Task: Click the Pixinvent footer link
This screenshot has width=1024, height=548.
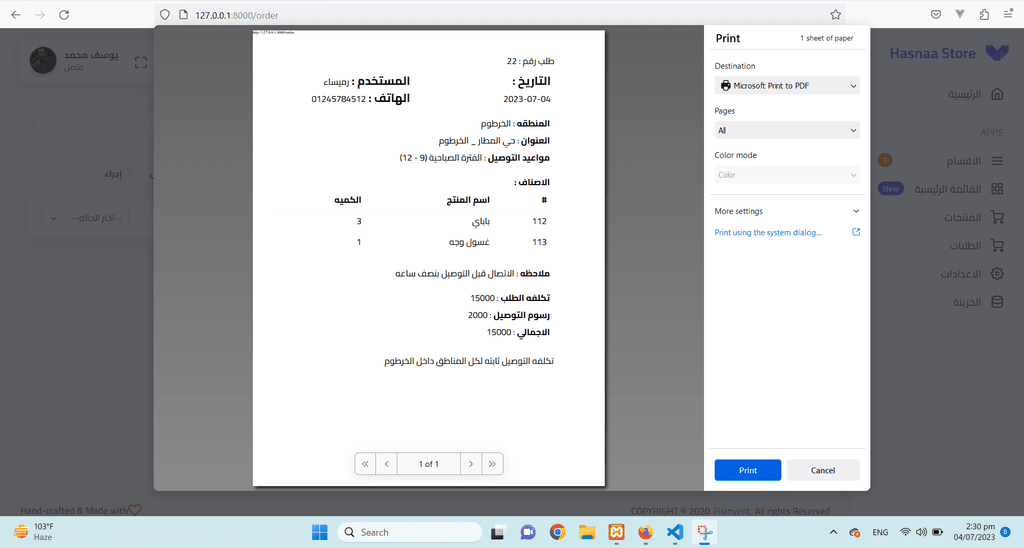Action: click(731, 511)
